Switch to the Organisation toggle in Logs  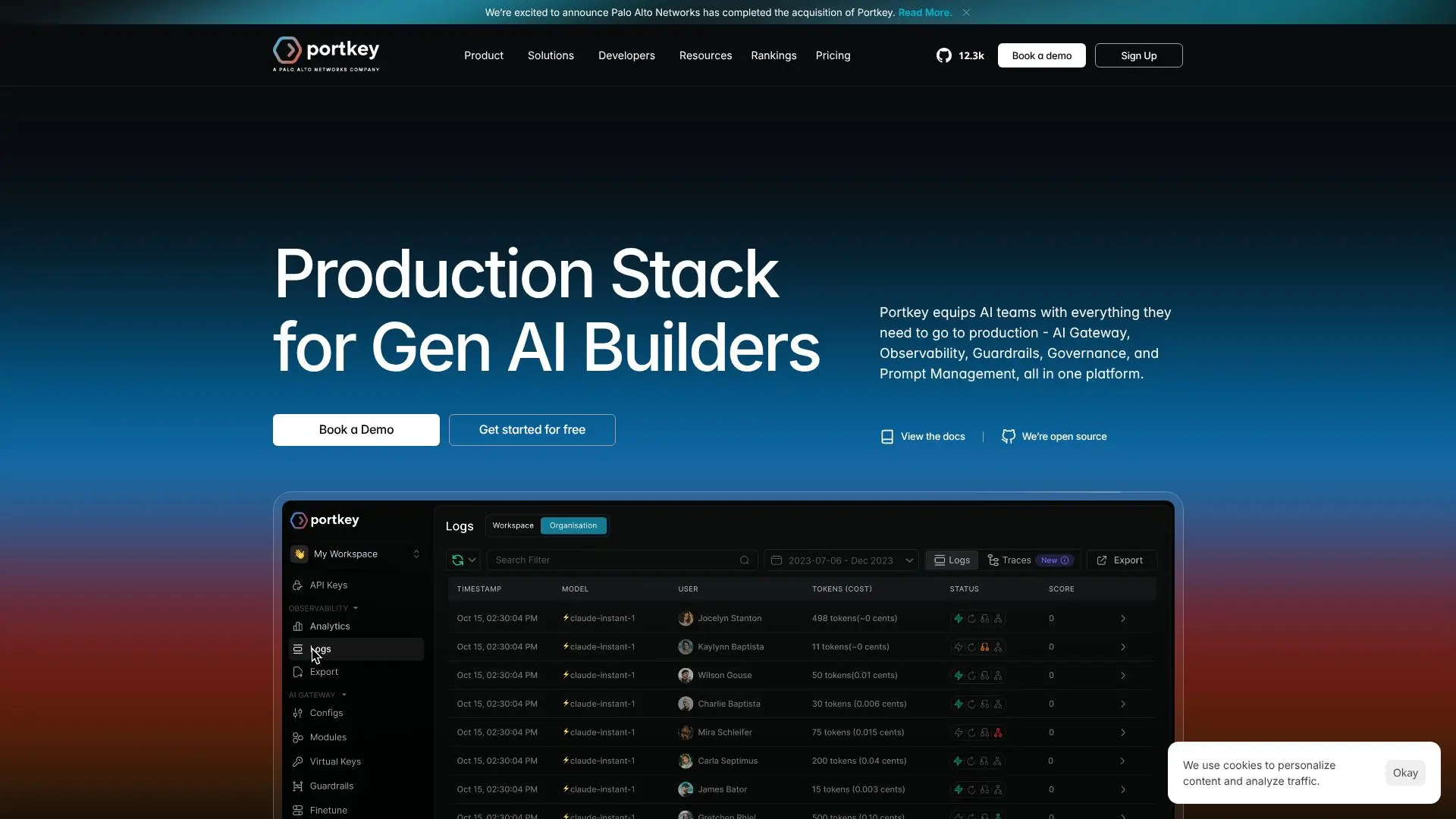point(573,526)
